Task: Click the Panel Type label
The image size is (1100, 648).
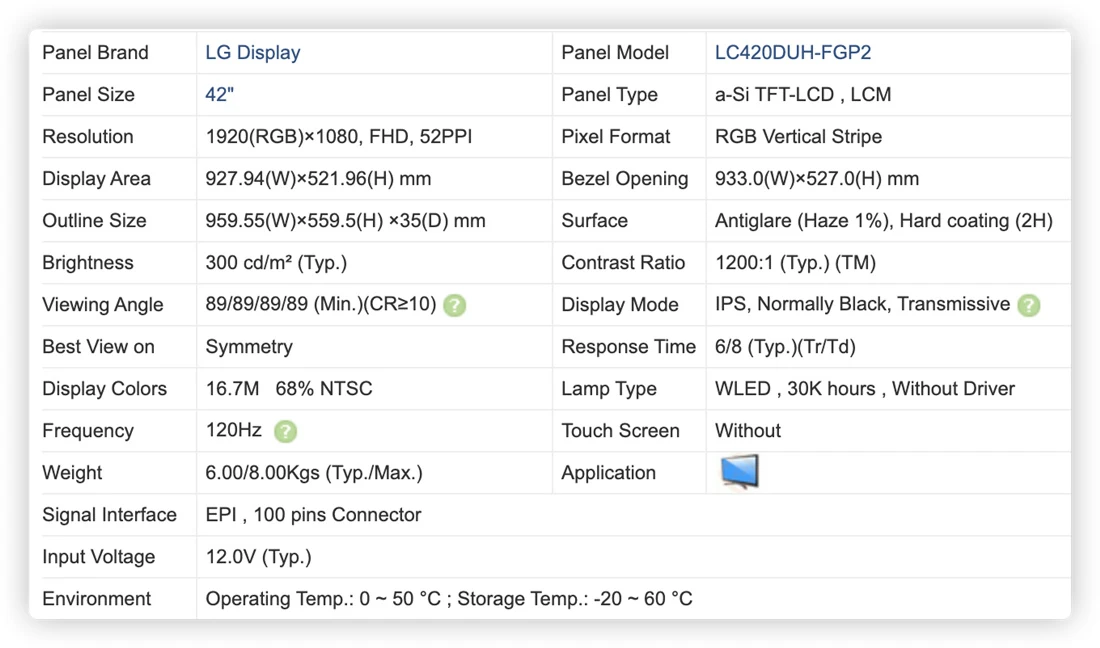Action: point(610,95)
